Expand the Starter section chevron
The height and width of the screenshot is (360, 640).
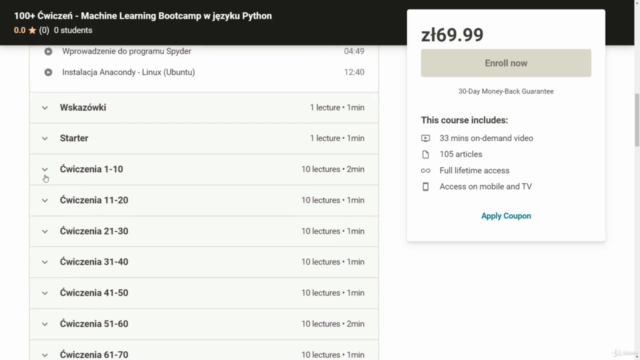[45, 138]
